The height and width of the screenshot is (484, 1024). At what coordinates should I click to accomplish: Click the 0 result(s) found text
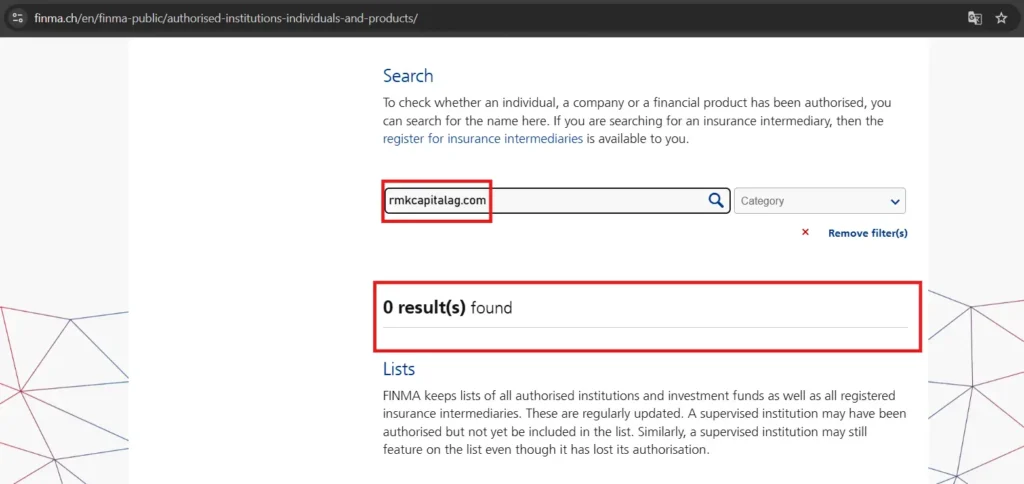coord(447,308)
